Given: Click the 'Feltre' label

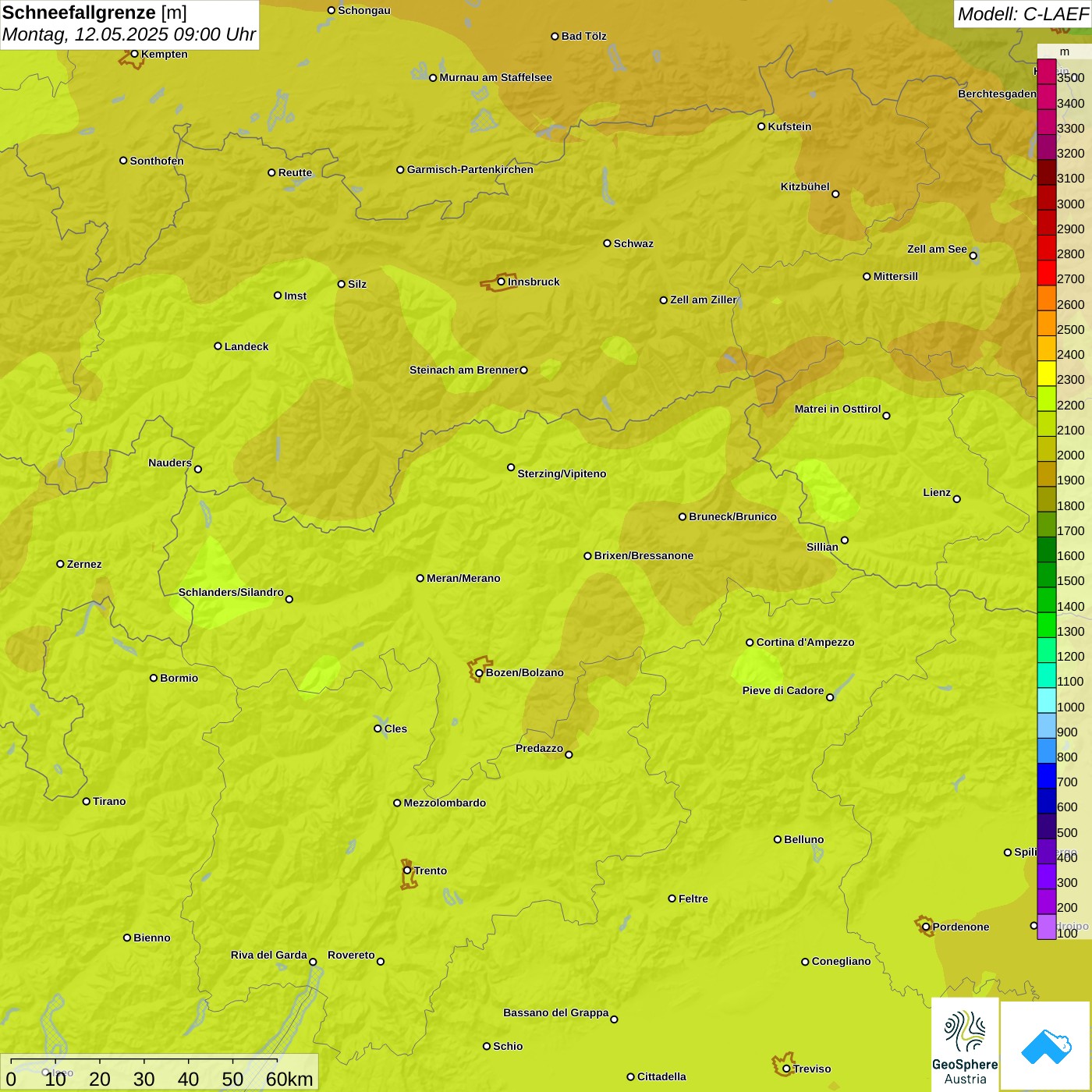Looking at the screenshot, I should pos(693,899).
